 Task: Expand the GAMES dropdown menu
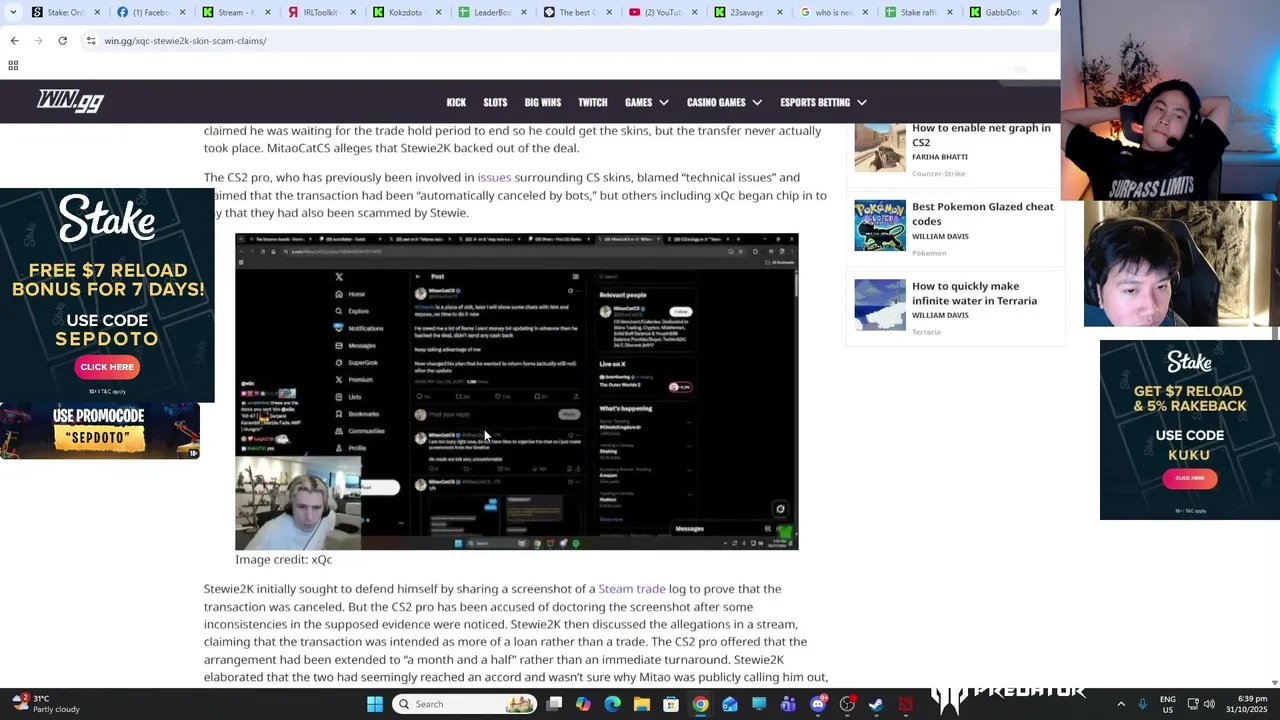[647, 102]
